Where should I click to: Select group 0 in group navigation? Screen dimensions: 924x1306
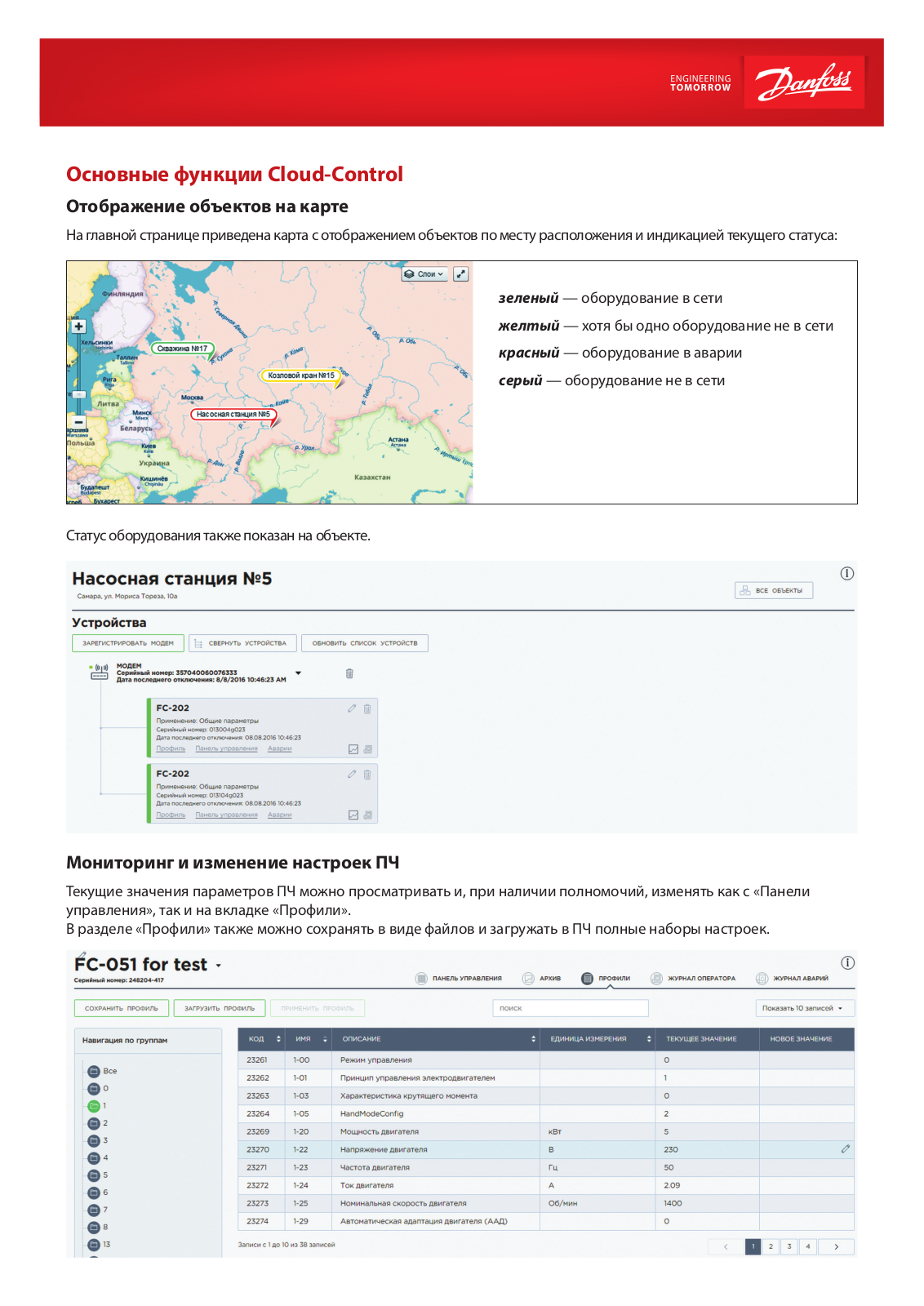coord(98,1088)
